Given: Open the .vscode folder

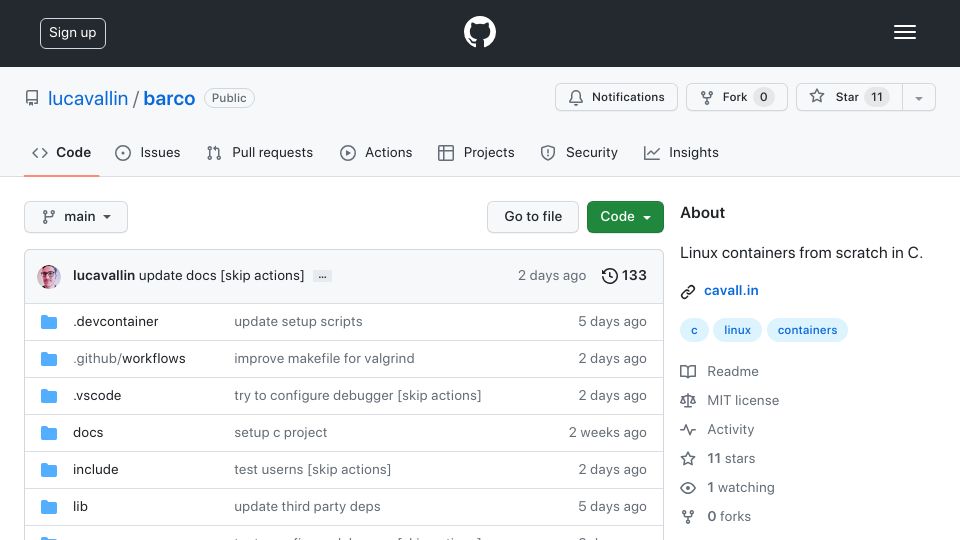Looking at the screenshot, I should click(x=97, y=396).
